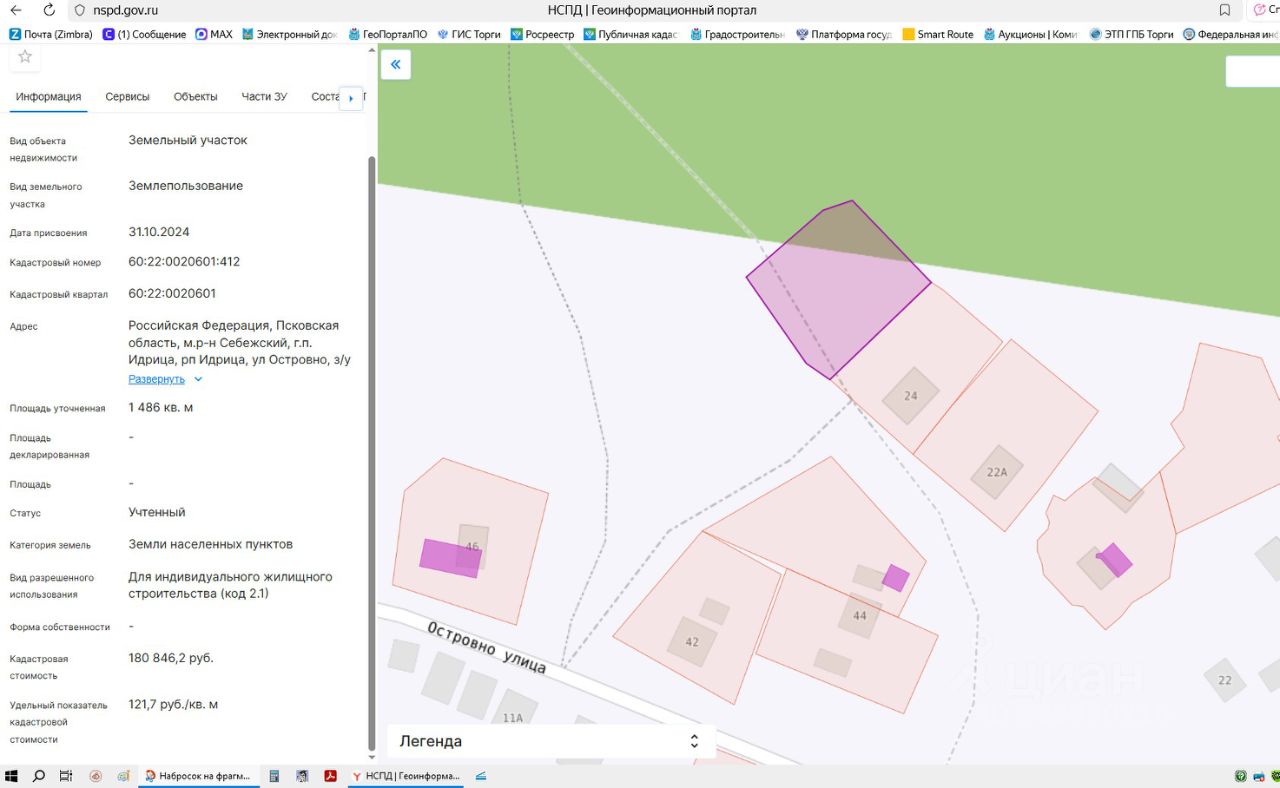Click the cadastral value 180 846,2 руб.
The width and height of the screenshot is (1280, 788).
point(171,658)
